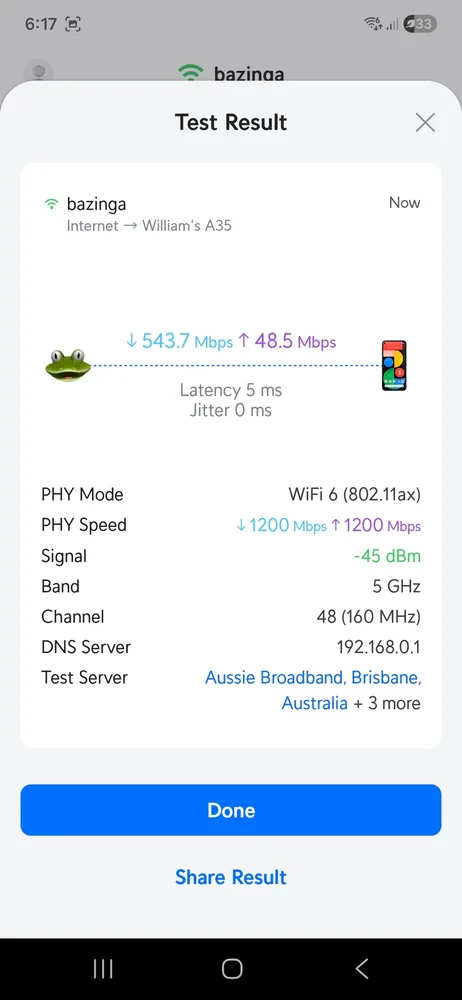Close the Test Result sheet with X

(425, 122)
